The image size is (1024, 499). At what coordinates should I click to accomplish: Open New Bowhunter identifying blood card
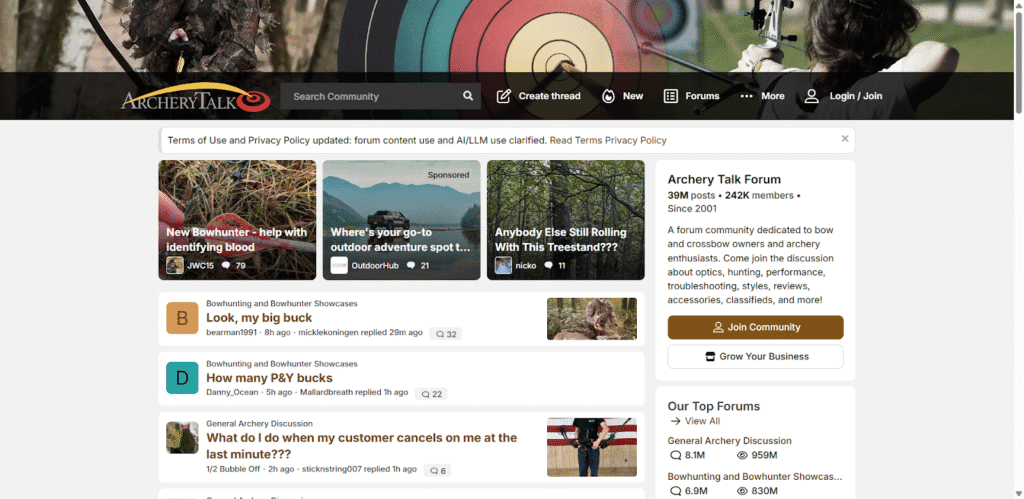237,220
